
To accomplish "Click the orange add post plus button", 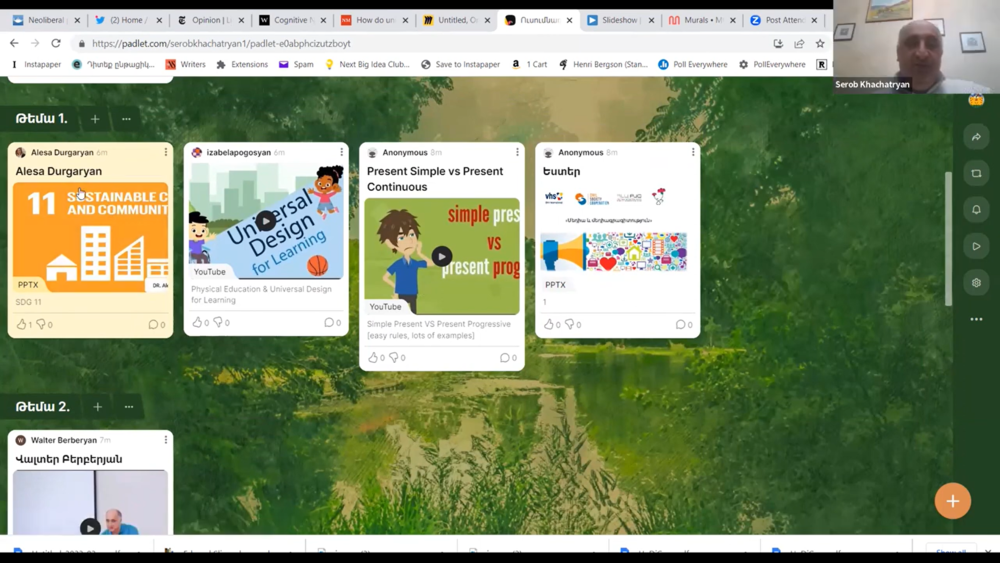I will point(952,501).
